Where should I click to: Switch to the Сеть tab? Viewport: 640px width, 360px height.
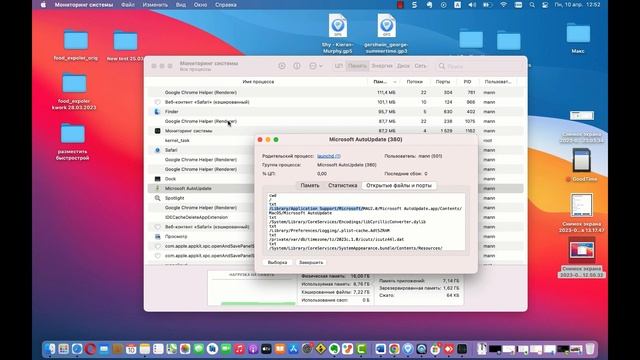[420, 66]
